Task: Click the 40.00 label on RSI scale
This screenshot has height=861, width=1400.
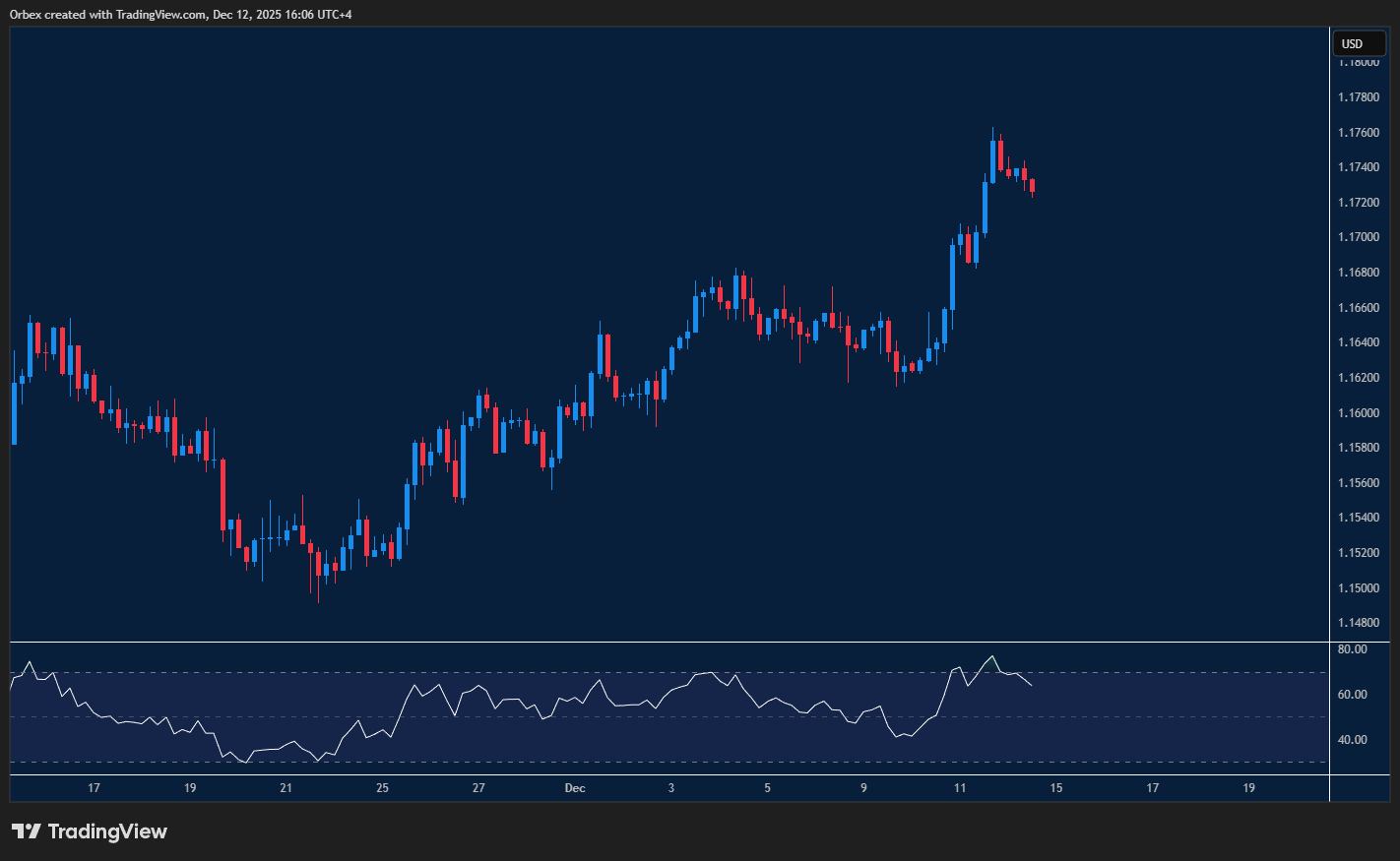Action: coord(1353,739)
